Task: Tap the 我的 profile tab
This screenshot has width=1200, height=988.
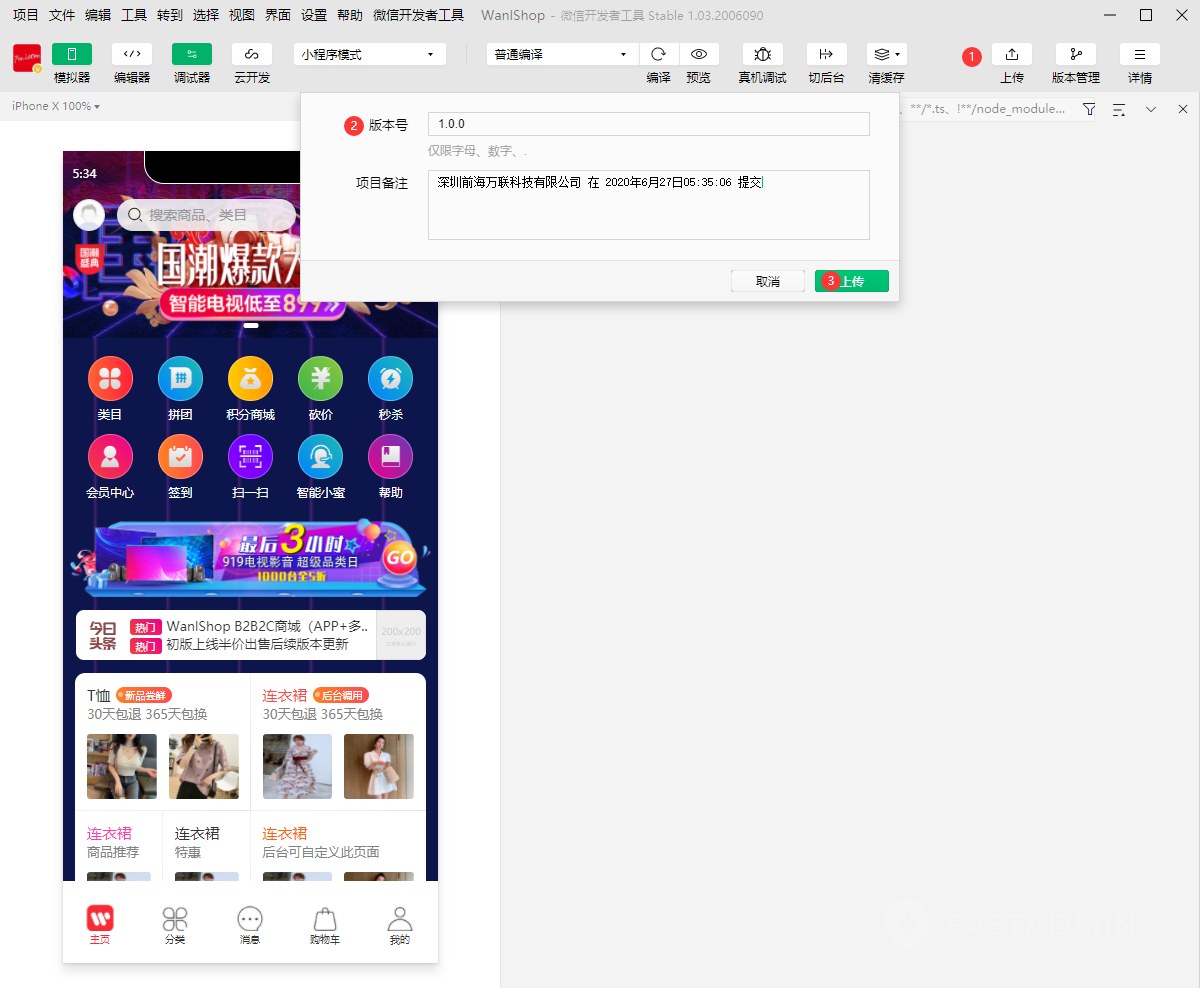Action: [x=400, y=925]
